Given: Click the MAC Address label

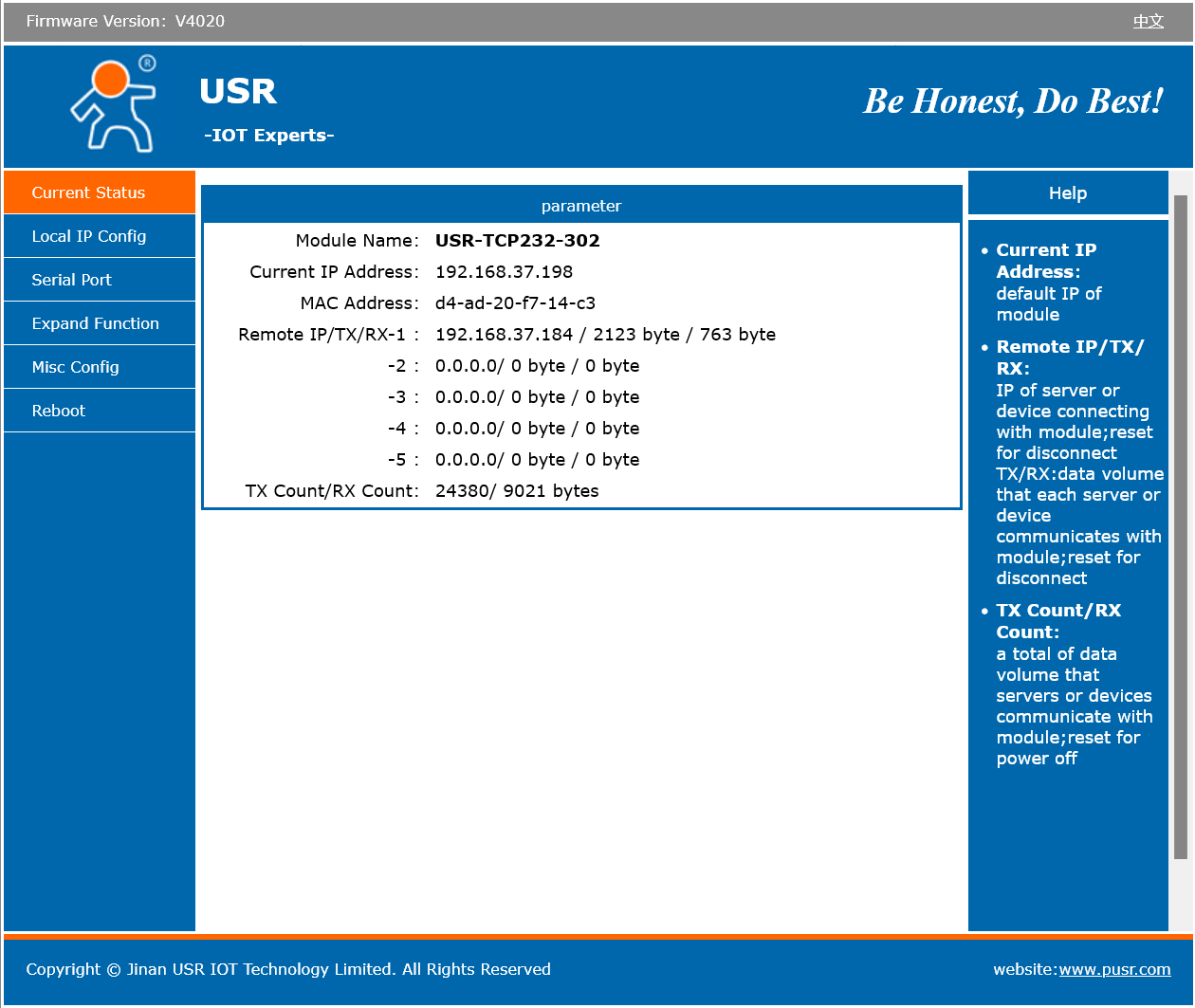Looking at the screenshot, I should pos(359,302).
